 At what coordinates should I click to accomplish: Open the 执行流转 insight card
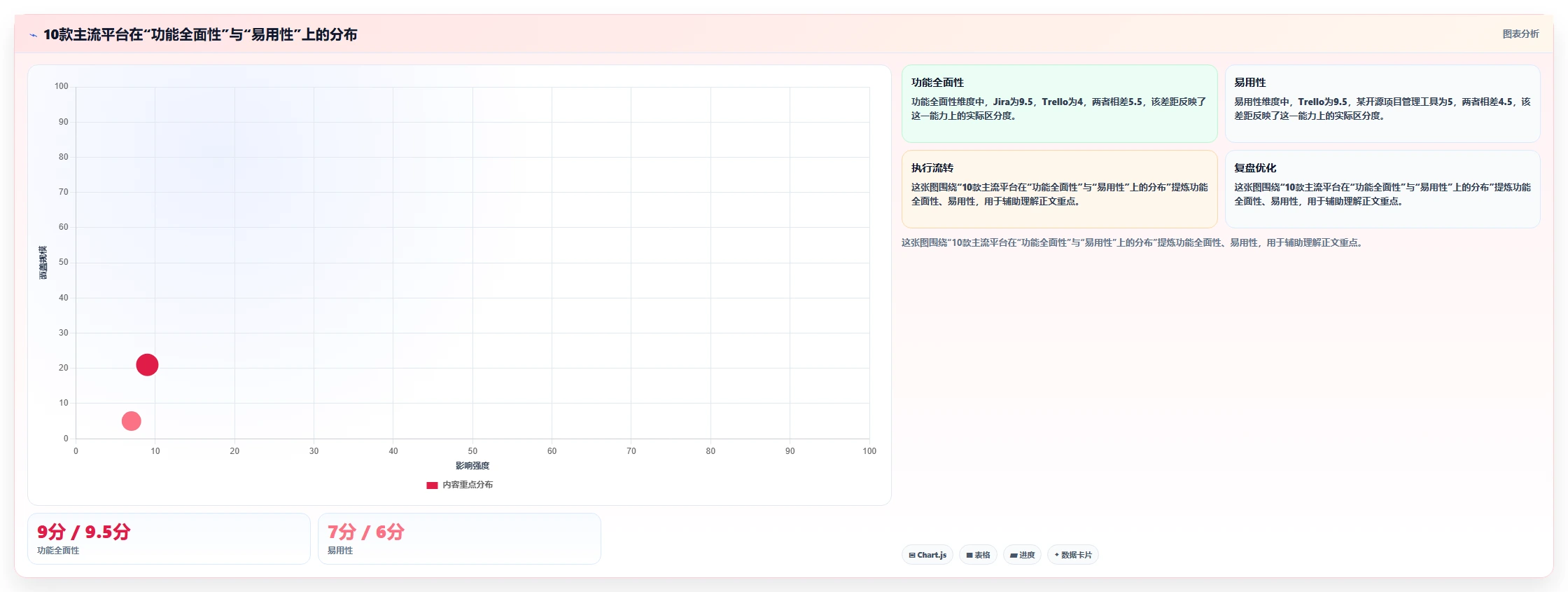[x=1059, y=189]
